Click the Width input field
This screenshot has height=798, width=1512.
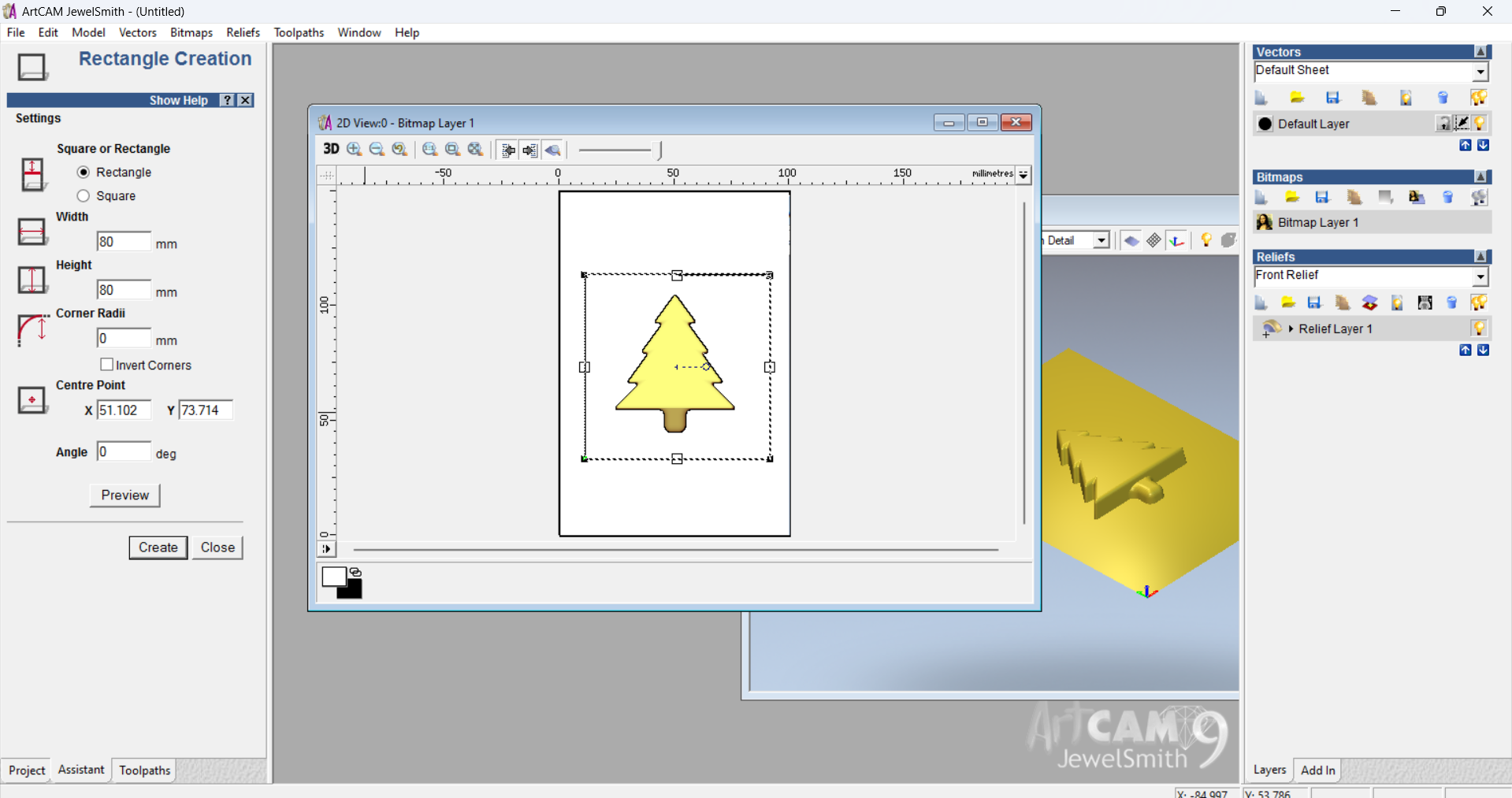click(x=124, y=242)
